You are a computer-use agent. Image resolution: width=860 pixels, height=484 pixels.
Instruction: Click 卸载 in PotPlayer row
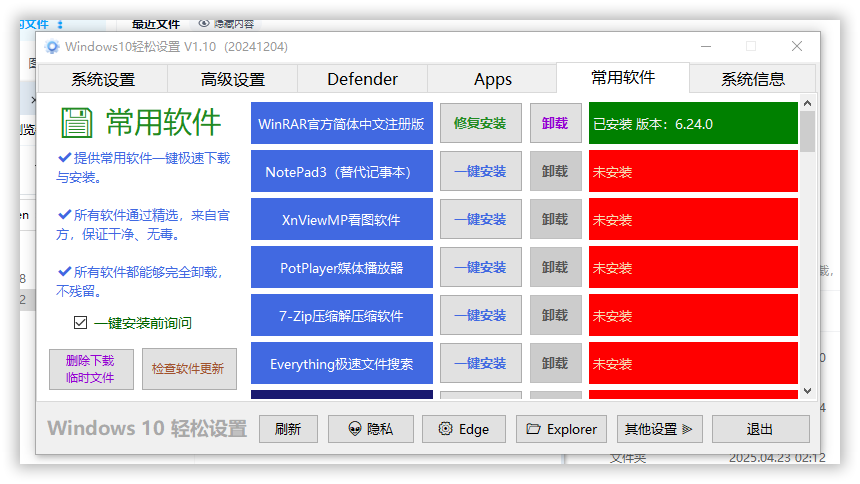[x=555, y=267]
